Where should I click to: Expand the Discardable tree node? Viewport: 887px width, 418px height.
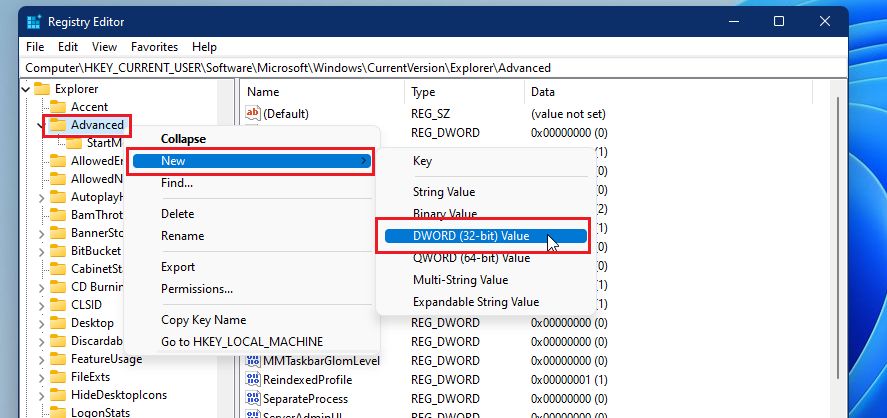pyautogui.click(x=41, y=342)
